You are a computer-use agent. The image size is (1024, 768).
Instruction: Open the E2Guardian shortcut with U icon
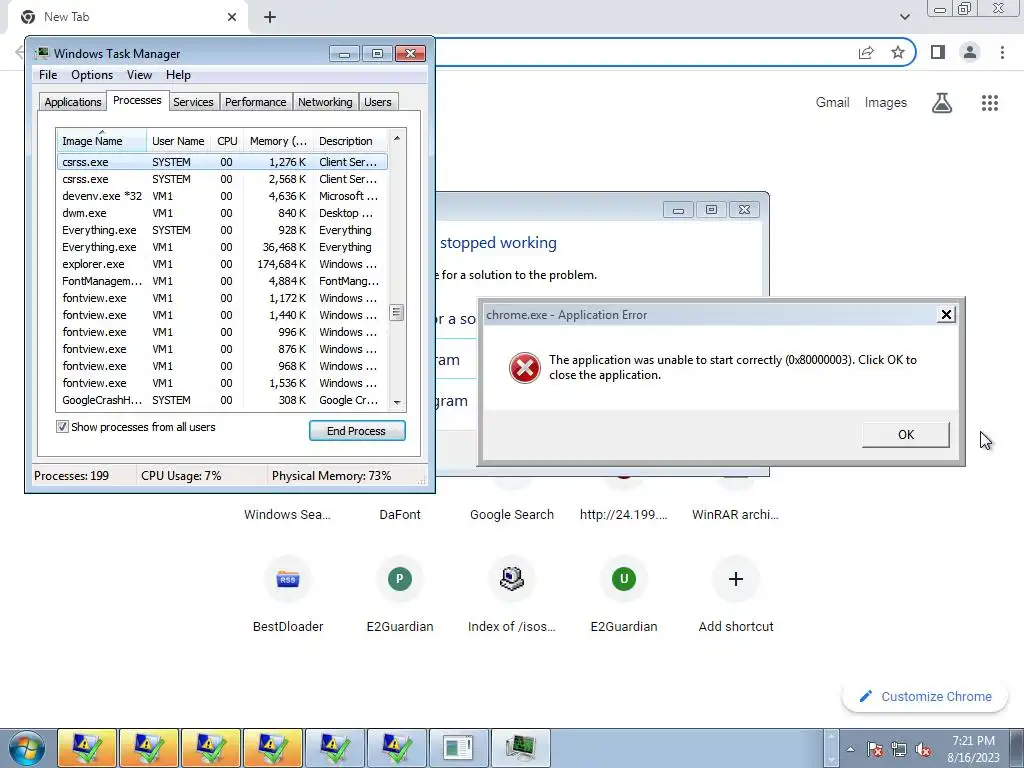pos(624,579)
